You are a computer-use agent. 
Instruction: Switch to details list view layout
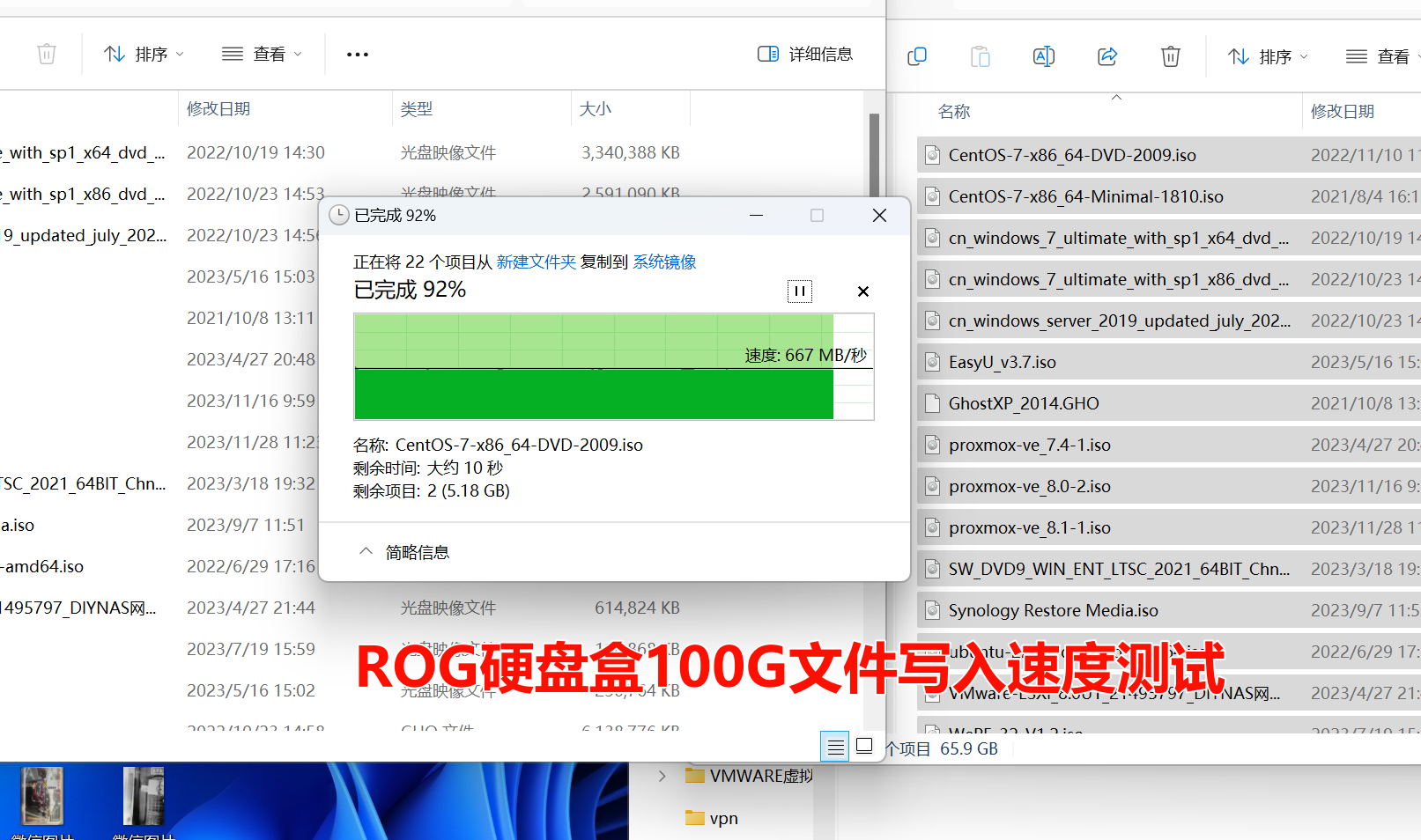[x=835, y=747]
